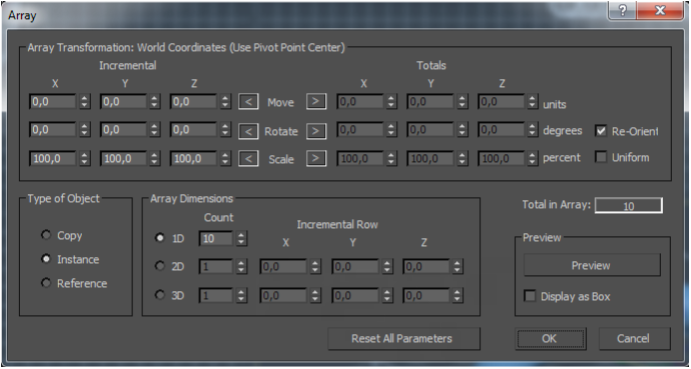
Task: Click the spinner for Totals Rotate Y
Action: 461,130
